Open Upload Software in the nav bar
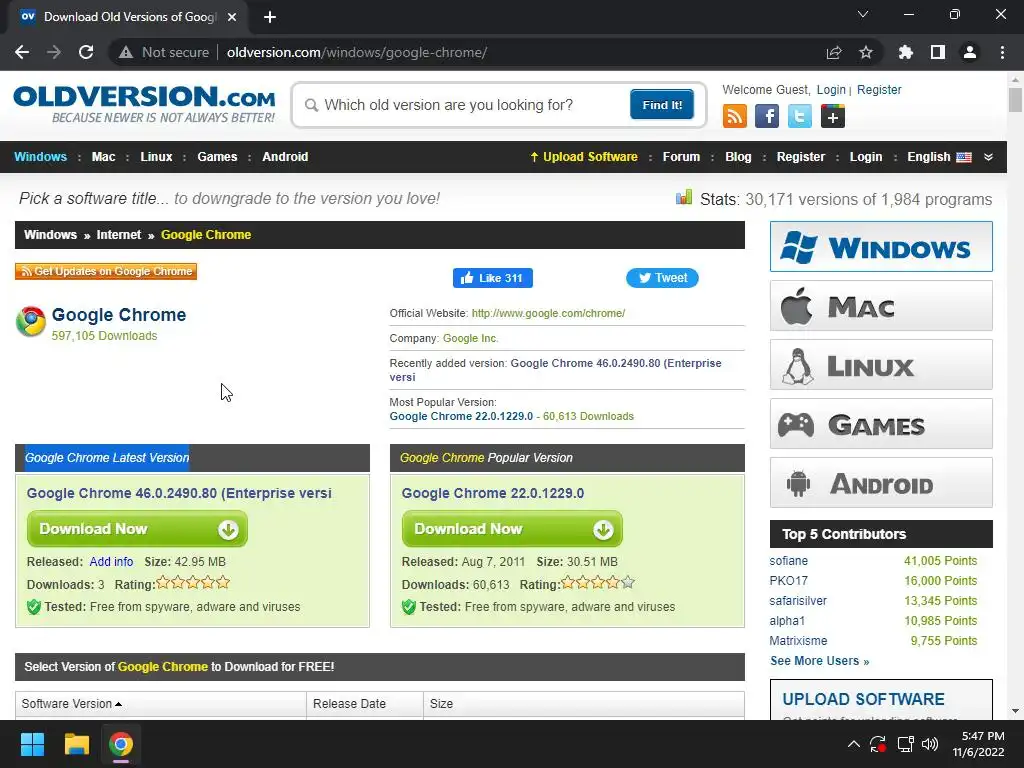This screenshot has width=1024, height=768. 584,157
